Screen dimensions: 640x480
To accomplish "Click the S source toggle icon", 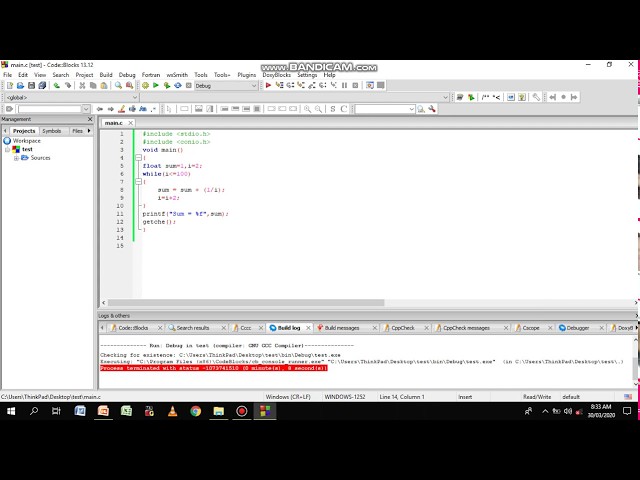I will pos(333,109).
